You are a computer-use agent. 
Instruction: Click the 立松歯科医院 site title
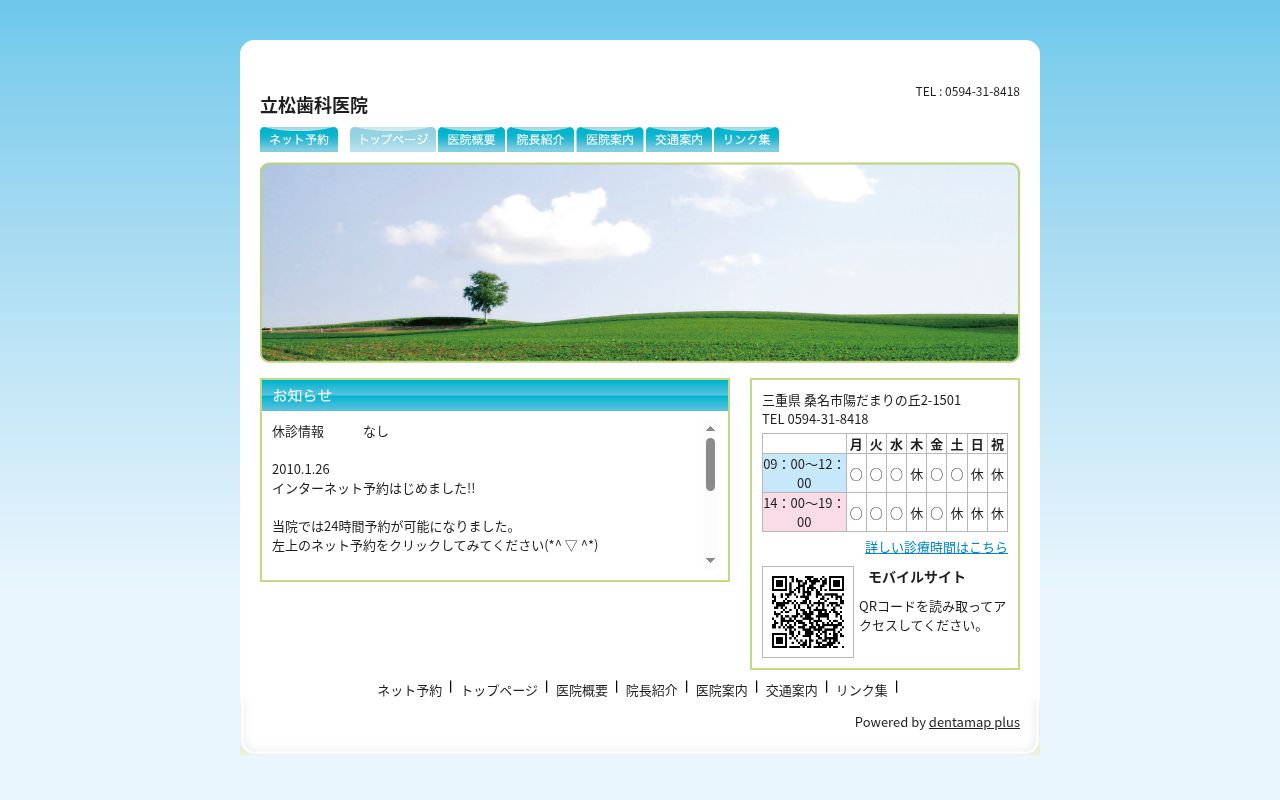tap(314, 105)
